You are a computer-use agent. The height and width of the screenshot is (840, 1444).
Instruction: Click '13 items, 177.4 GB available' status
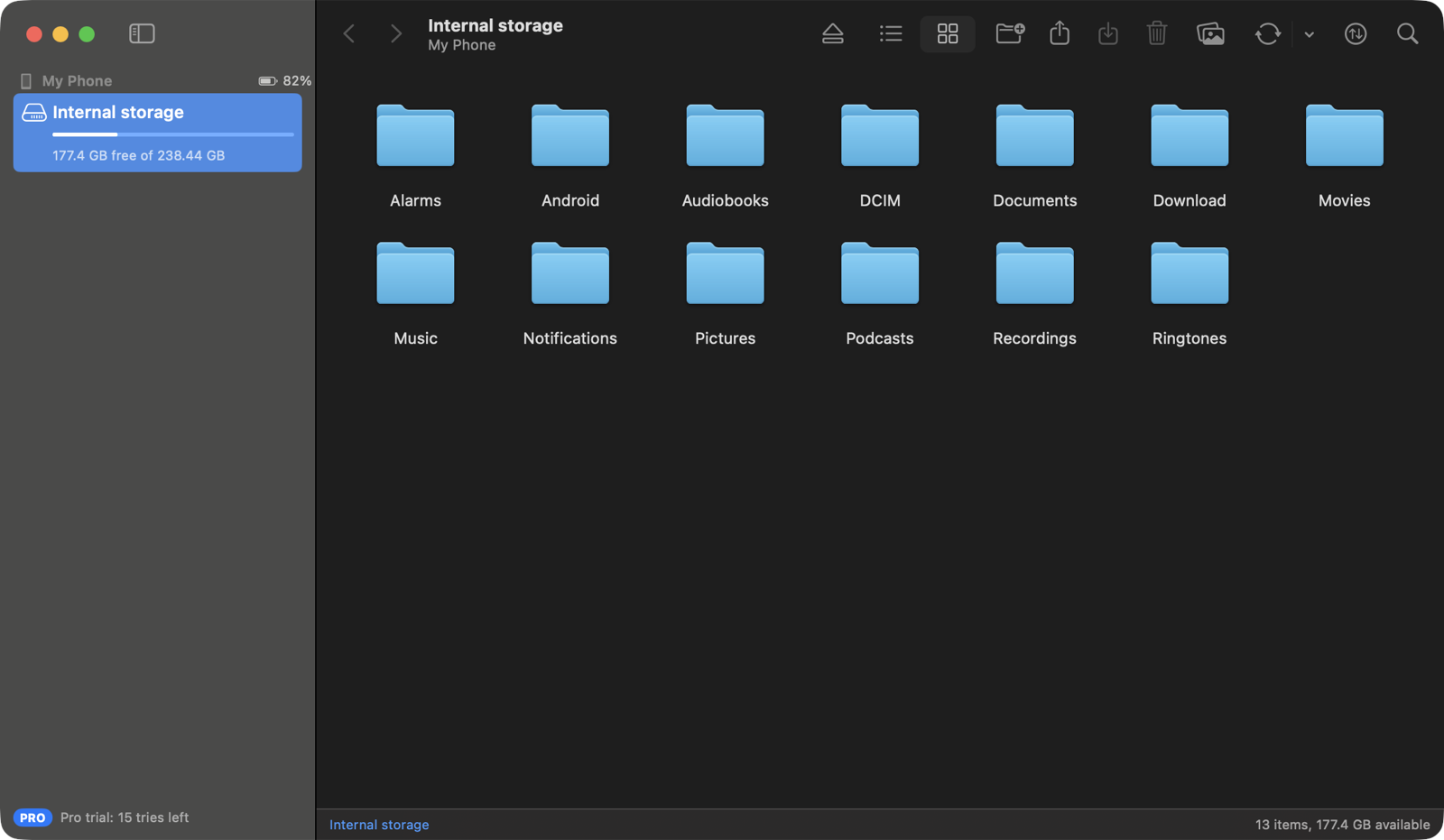[x=1342, y=825]
